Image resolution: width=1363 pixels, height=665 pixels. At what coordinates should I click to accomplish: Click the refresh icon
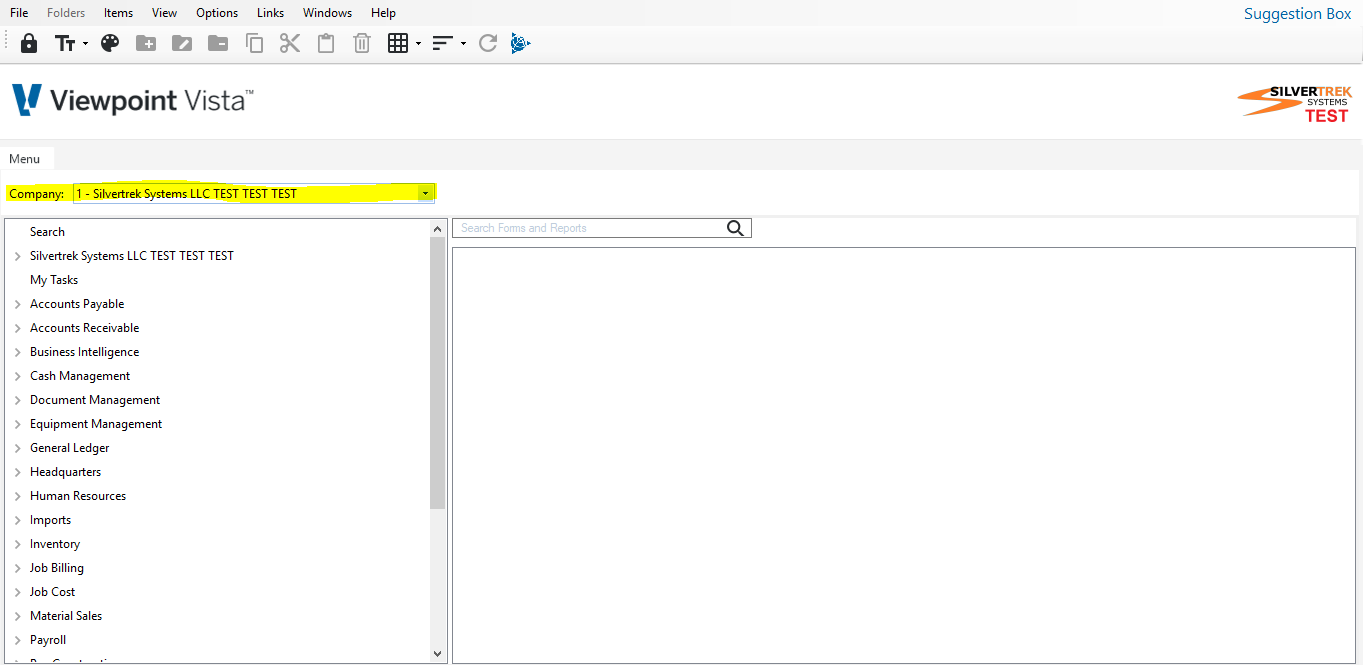[488, 43]
